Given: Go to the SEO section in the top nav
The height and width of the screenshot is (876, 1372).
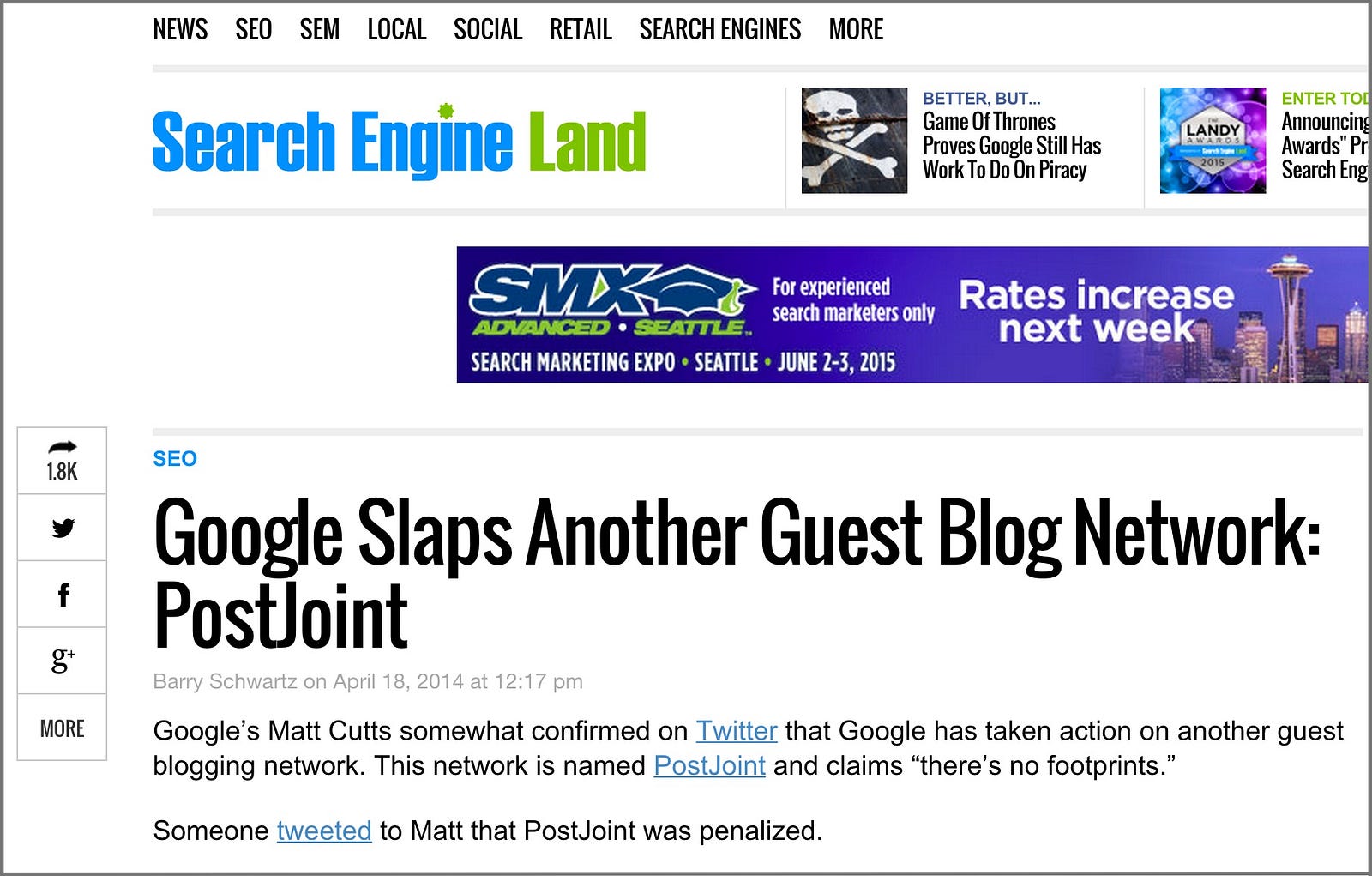Looking at the screenshot, I should pyautogui.click(x=253, y=30).
